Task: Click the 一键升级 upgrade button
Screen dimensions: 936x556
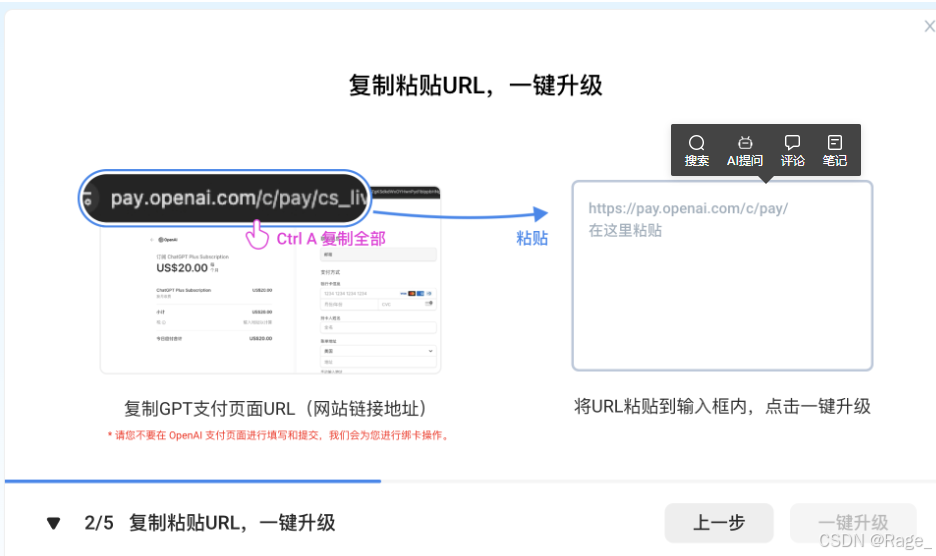Action: tap(853, 523)
